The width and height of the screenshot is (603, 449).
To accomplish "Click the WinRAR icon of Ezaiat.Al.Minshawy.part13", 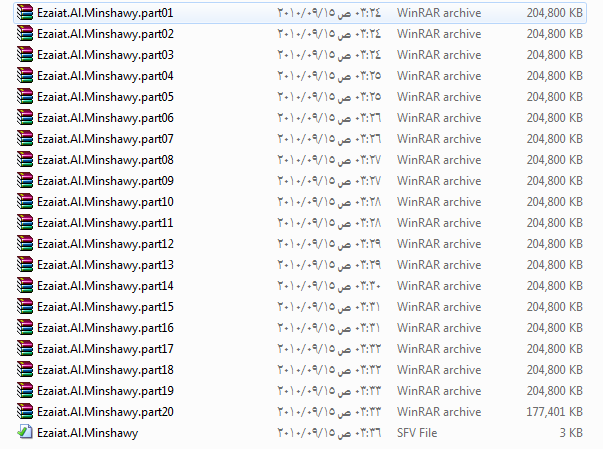I will pos(25,264).
